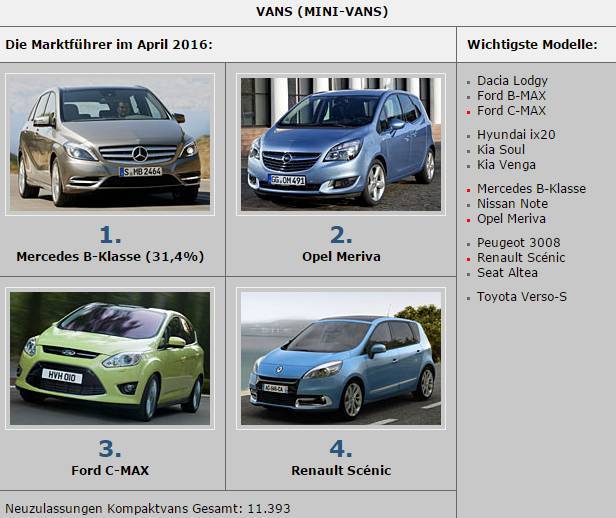Viewport: 616px width, 518px height.
Task: Click the Ford B-MAX list entry
Action: click(x=511, y=95)
